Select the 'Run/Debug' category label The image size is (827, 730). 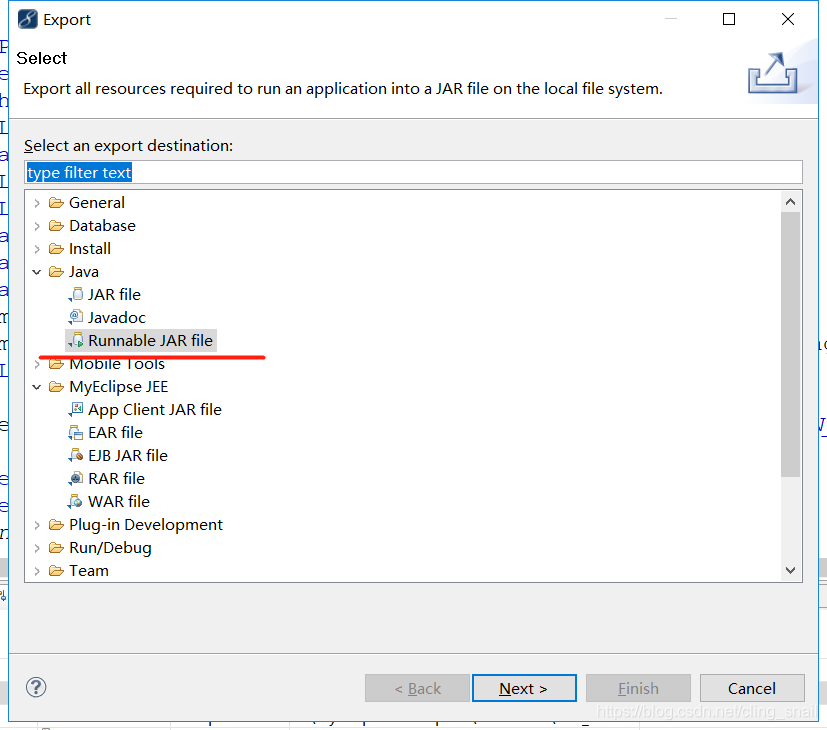110,548
